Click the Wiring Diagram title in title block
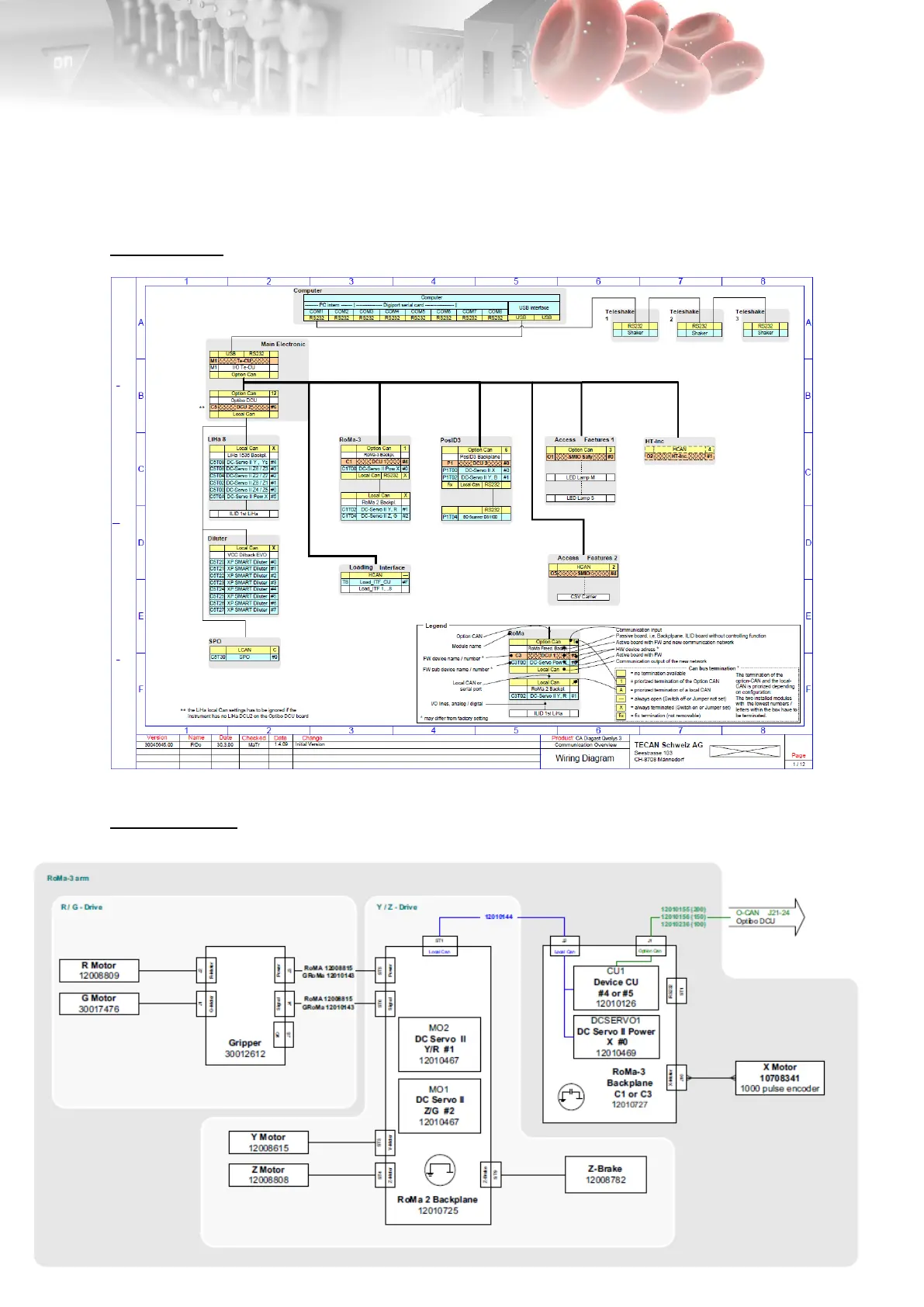Image resolution: width=924 pixels, height=1307 pixels. pyautogui.click(x=584, y=758)
